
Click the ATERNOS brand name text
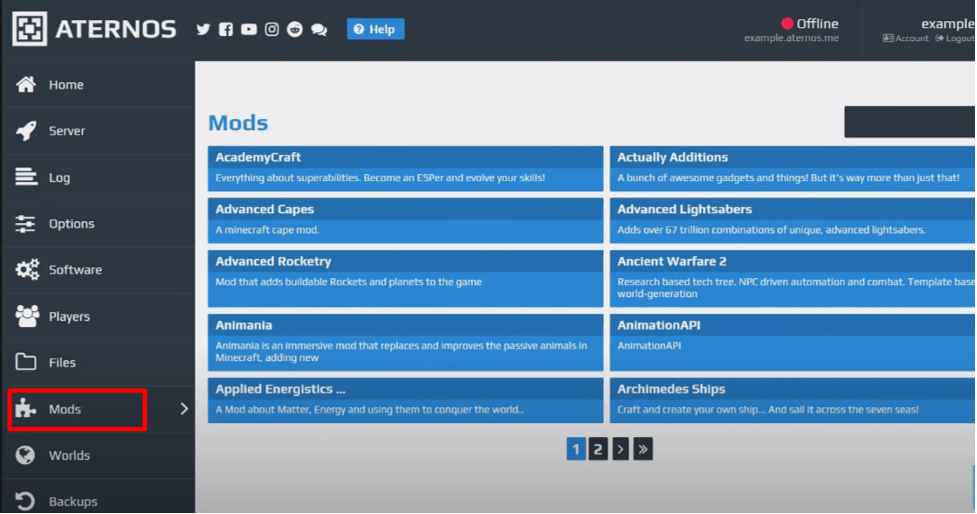point(116,29)
